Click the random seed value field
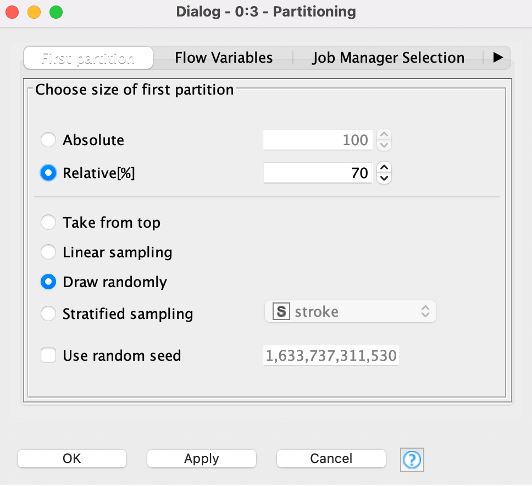The image size is (532, 486). [x=331, y=355]
